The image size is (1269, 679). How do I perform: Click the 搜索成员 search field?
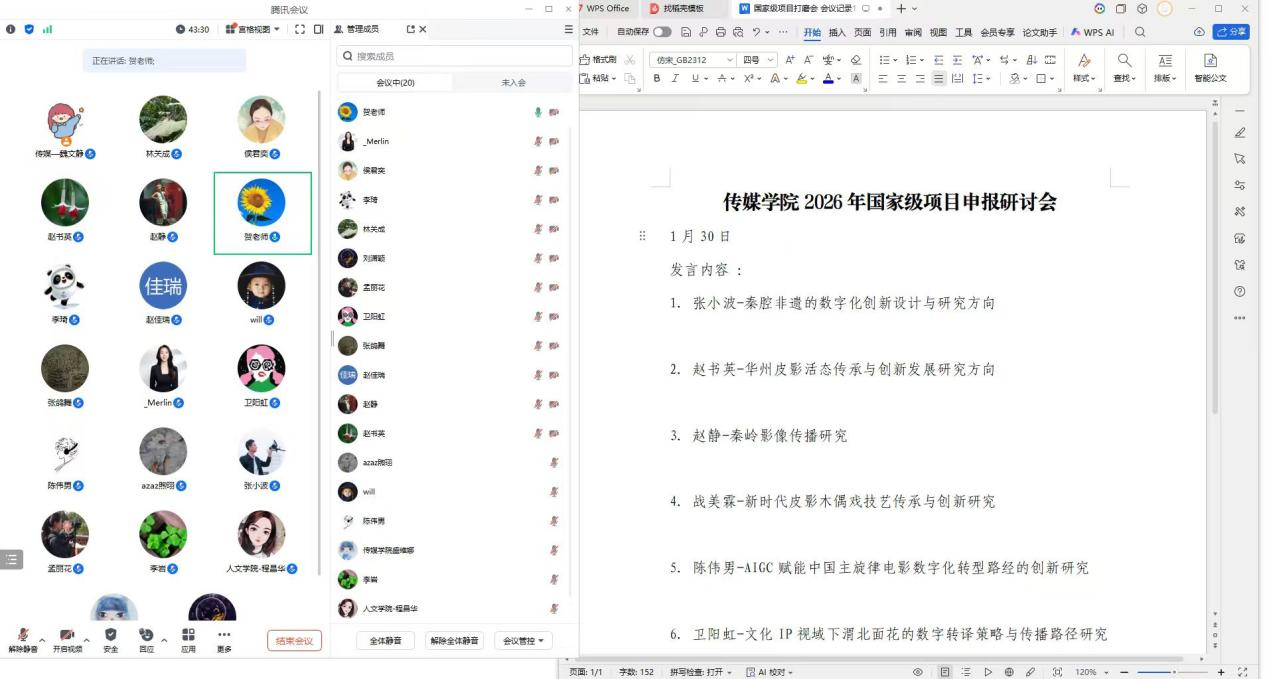[x=455, y=56]
